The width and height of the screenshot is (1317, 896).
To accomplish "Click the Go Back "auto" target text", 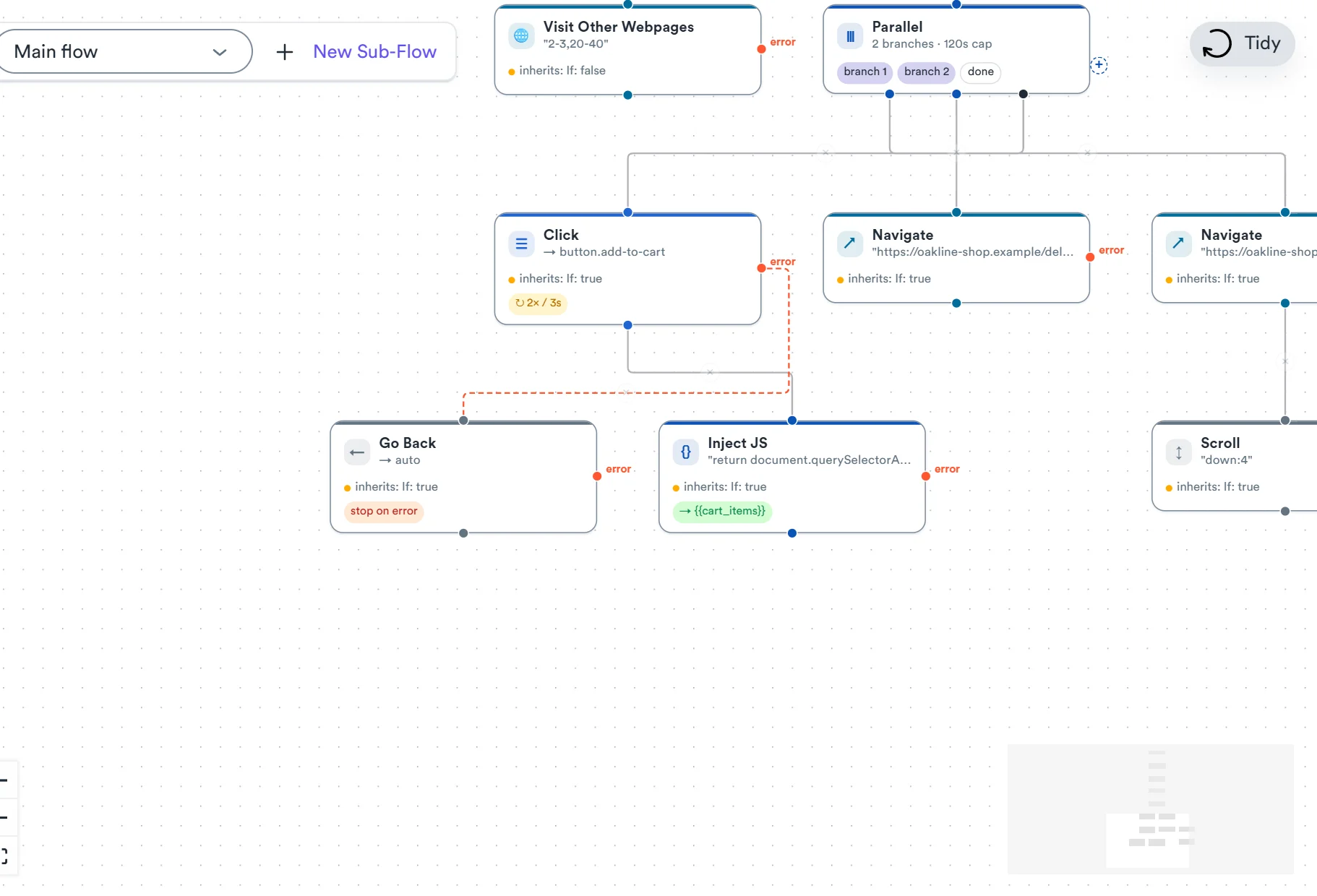I will tap(408, 460).
